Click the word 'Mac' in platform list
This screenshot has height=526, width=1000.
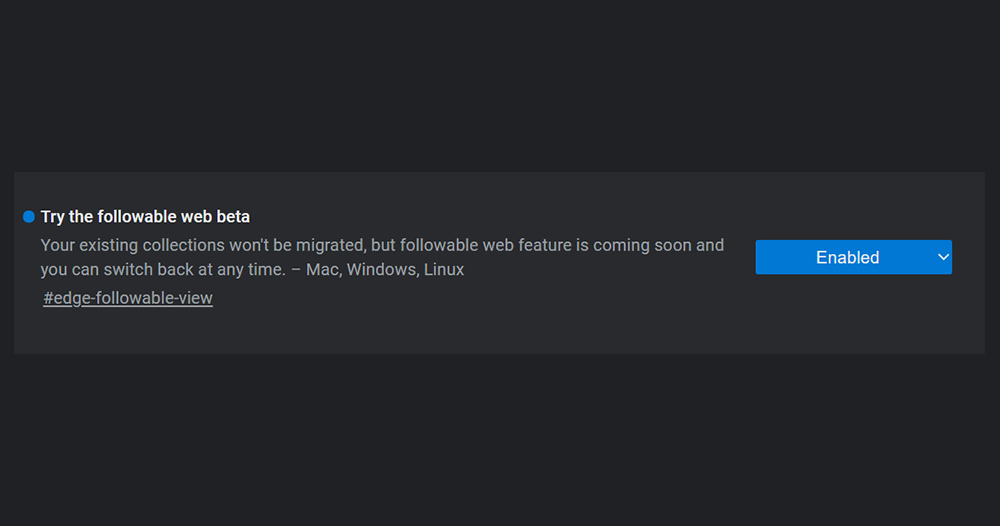pyautogui.click(x=322, y=269)
